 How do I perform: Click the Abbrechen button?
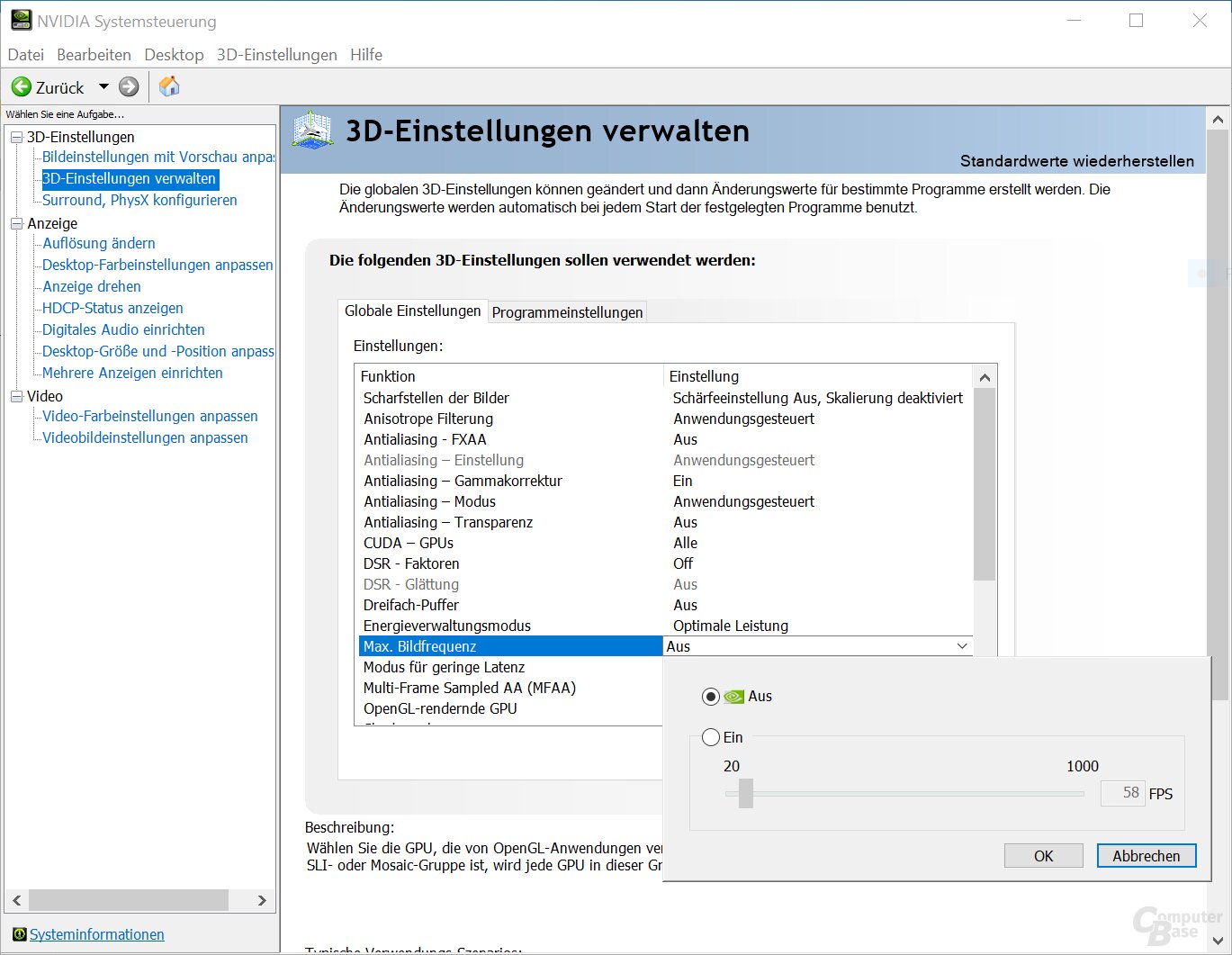(x=1147, y=856)
